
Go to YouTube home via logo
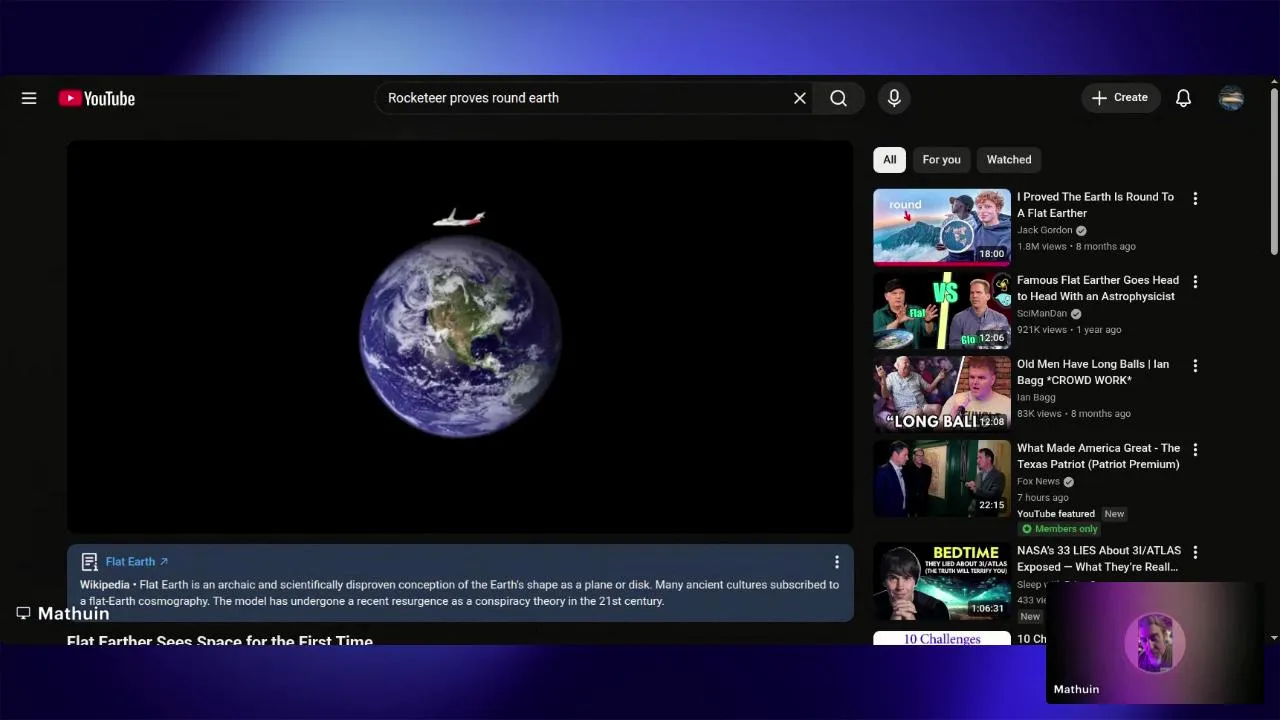[97, 98]
